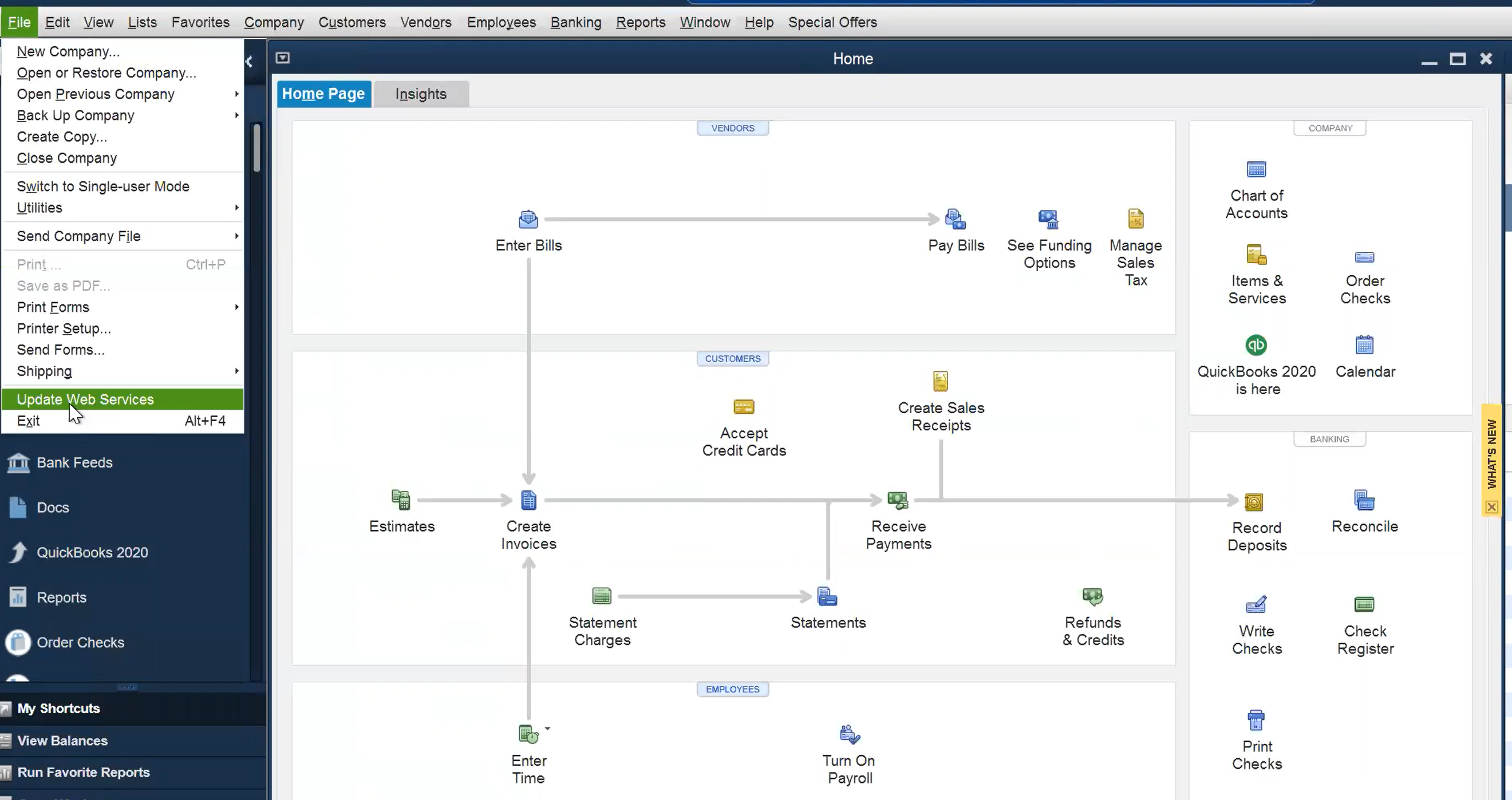Image resolution: width=1512 pixels, height=800 pixels.
Task: Choose Printer Setup menu item
Action: [122, 328]
